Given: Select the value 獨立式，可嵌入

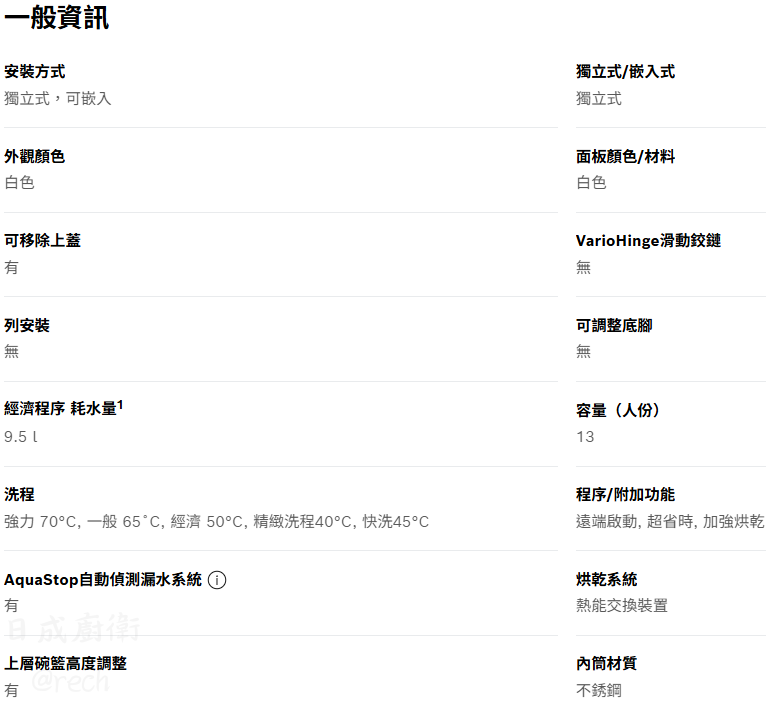Looking at the screenshot, I should point(58,99).
